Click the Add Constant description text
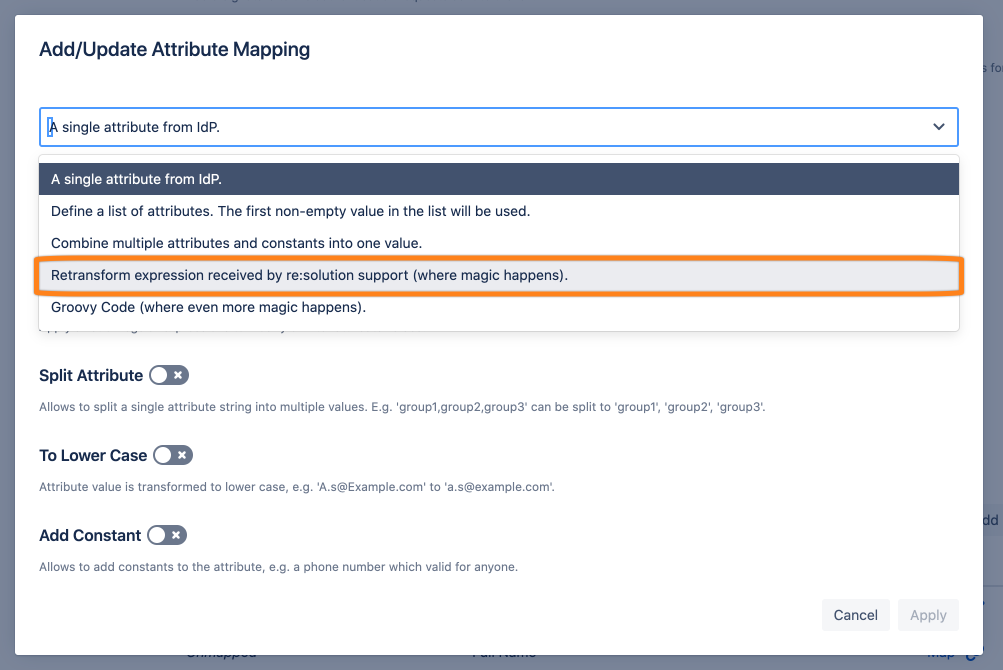1003x670 pixels. click(x=278, y=567)
